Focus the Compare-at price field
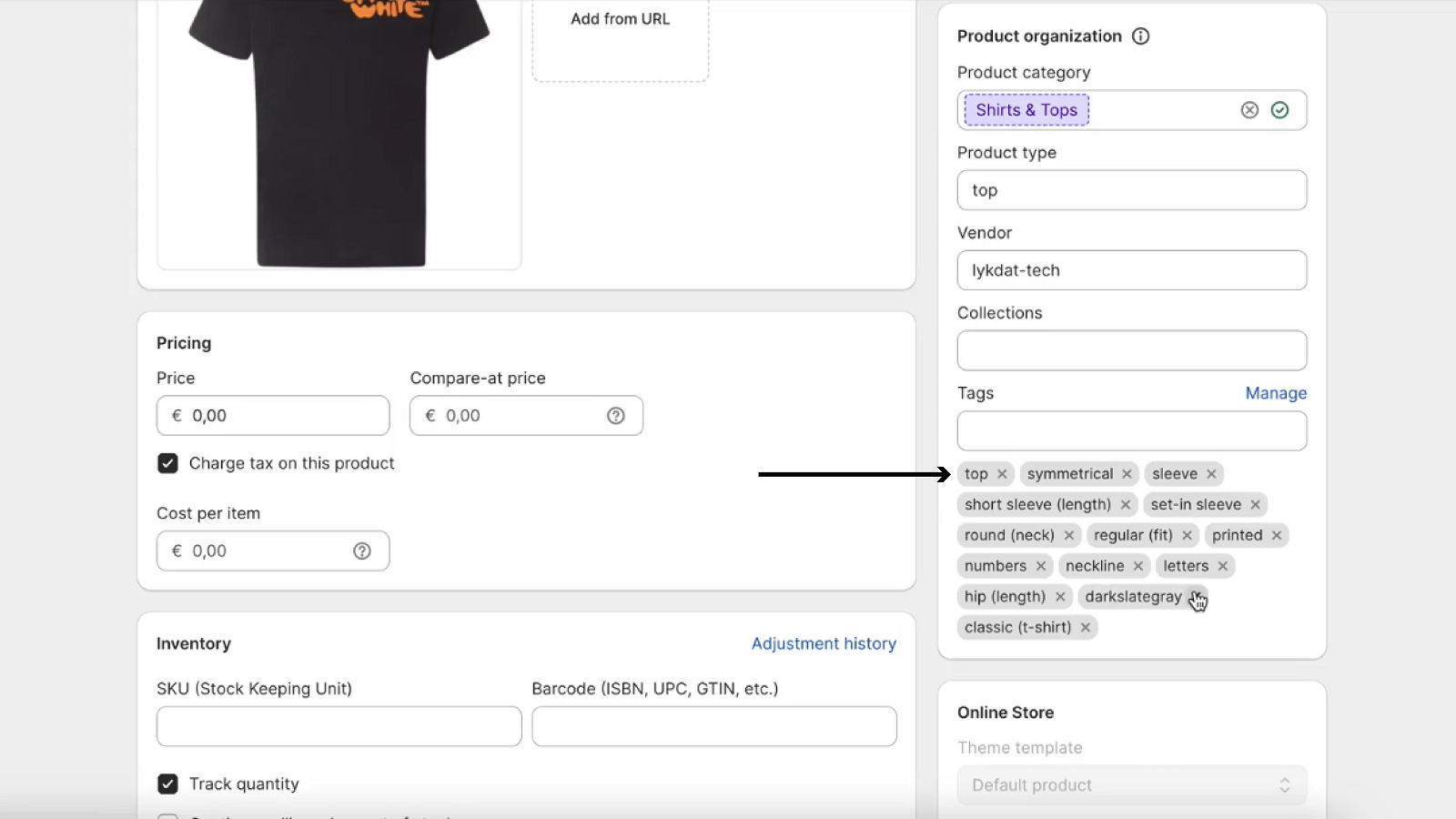The height and width of the screenshot is (819, 1456). pyautogui.click(x=526, y=416)
